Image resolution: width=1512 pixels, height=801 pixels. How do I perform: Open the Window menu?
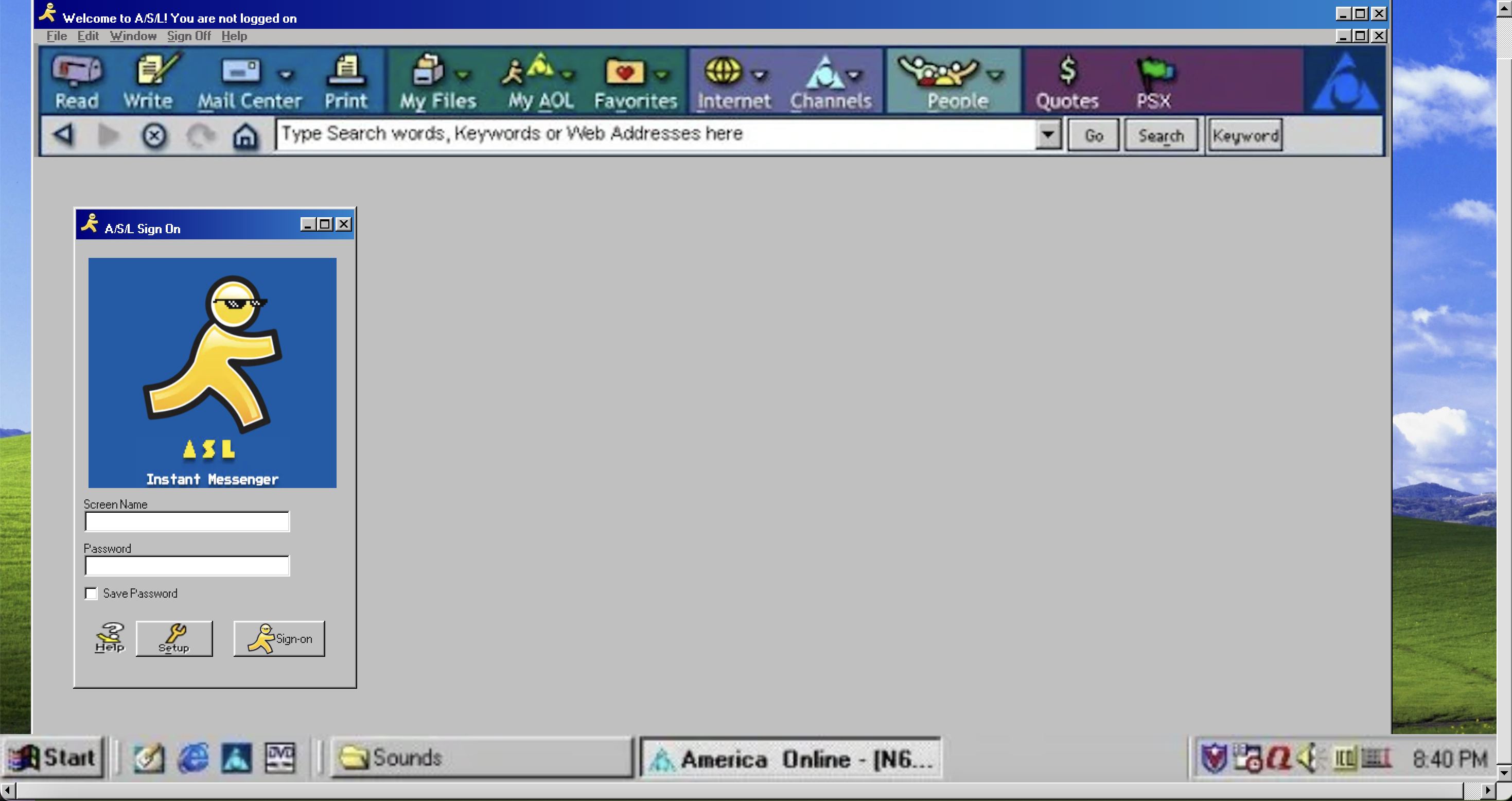(133, 37)
